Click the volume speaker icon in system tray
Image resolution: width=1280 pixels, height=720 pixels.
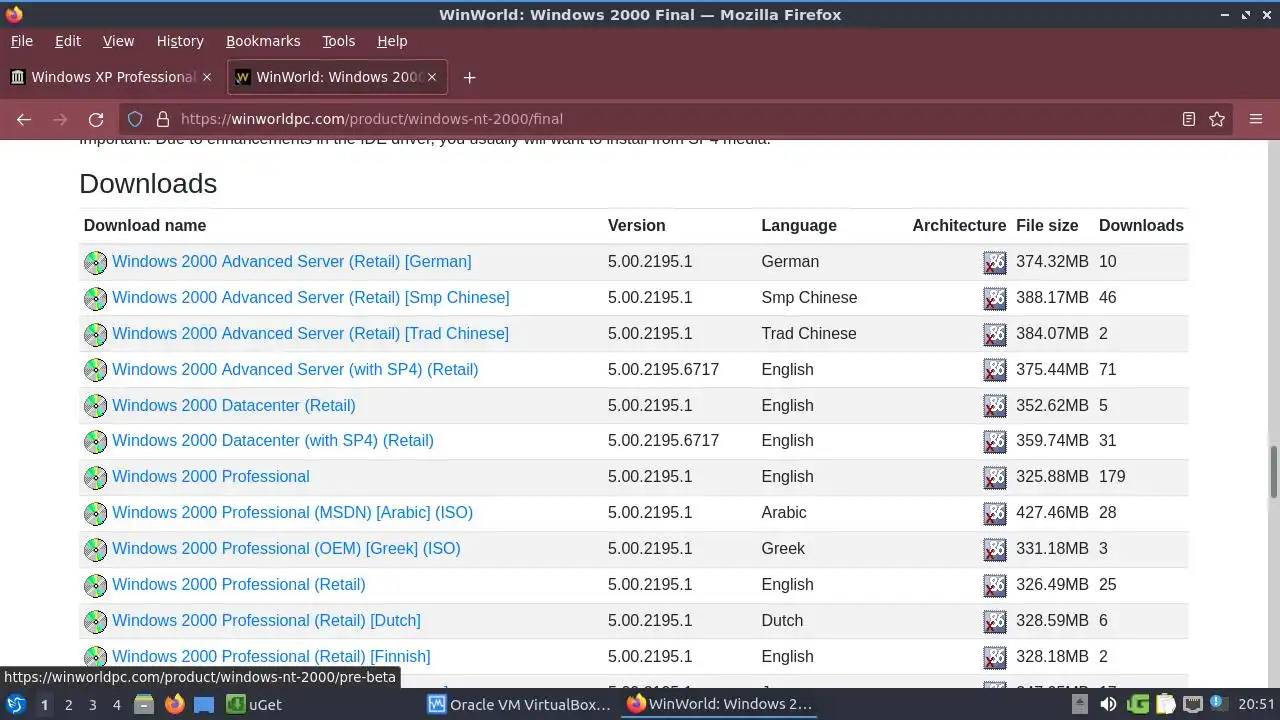[x=1108, y=704]
